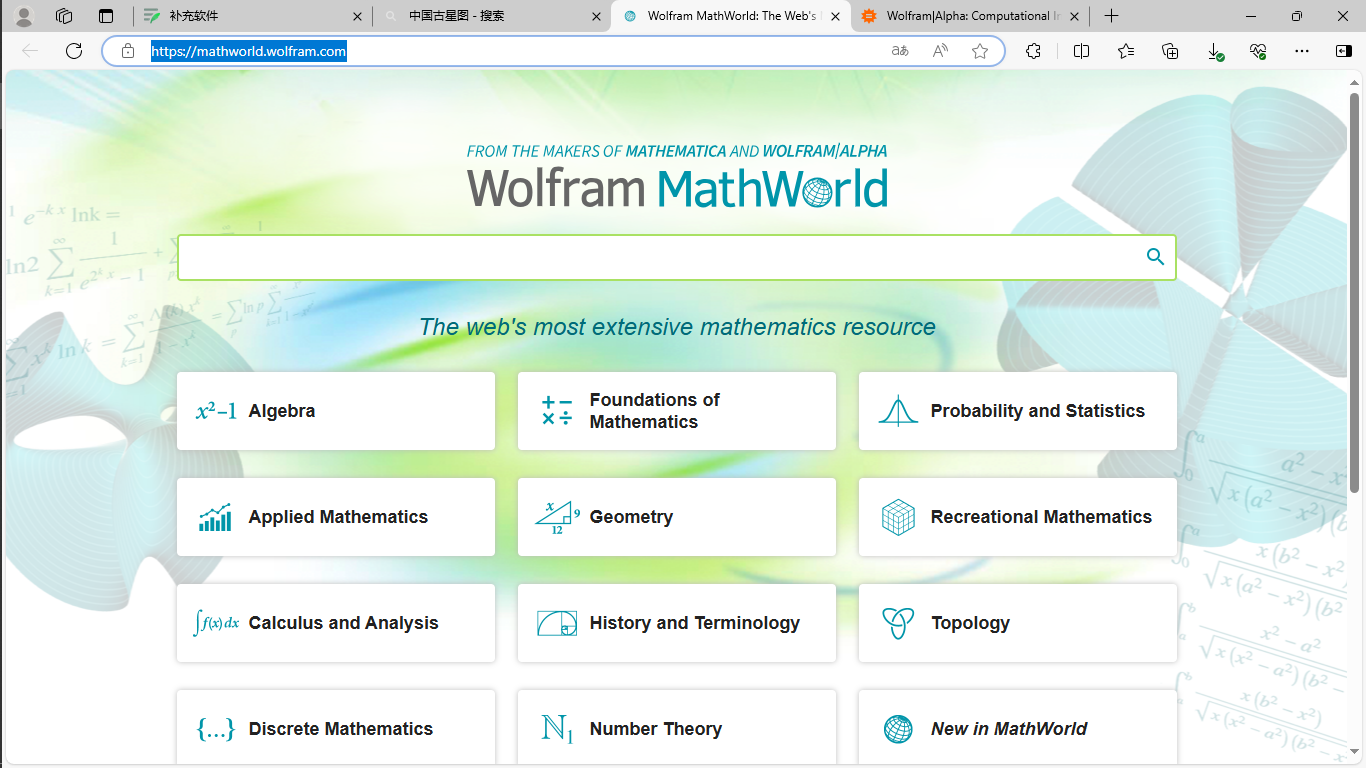Click the Probability and Statistics bell curve icon
Viewport: 1366px width, 768px height.
click(898, 411)
